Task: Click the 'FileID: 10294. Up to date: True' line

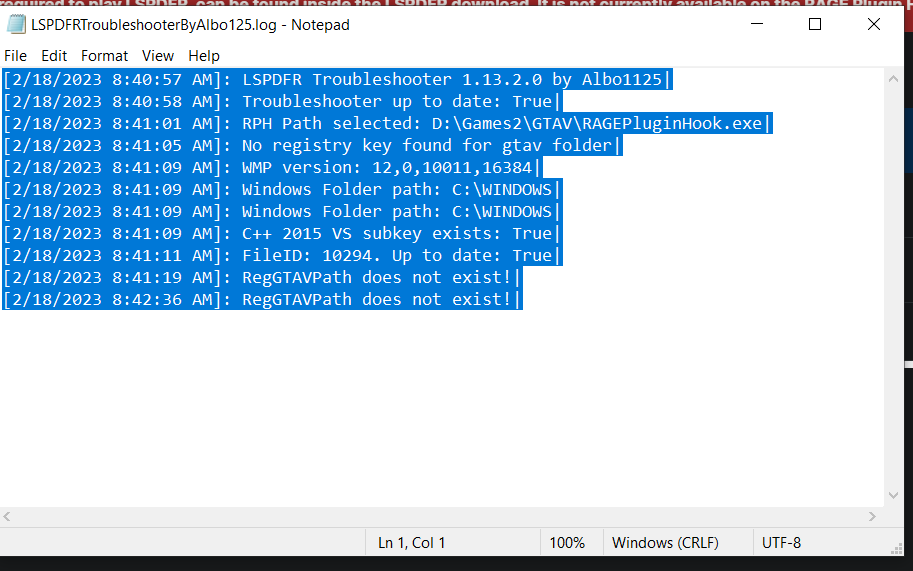Action: (x=282, y=256)
